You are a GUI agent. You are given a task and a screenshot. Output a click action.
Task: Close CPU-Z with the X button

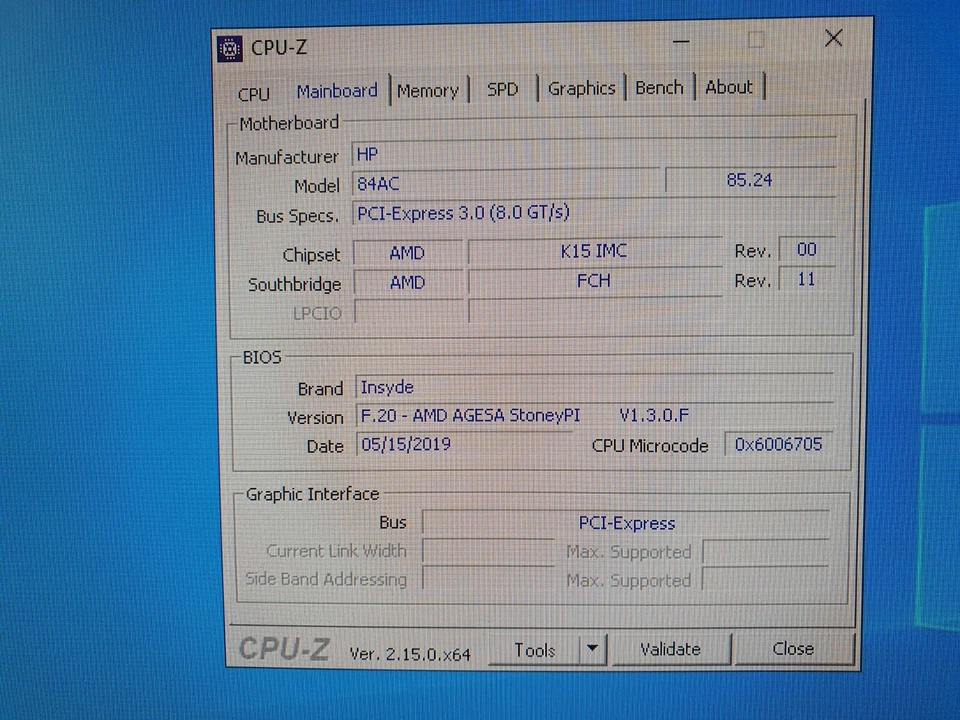[x=833, y=39]
